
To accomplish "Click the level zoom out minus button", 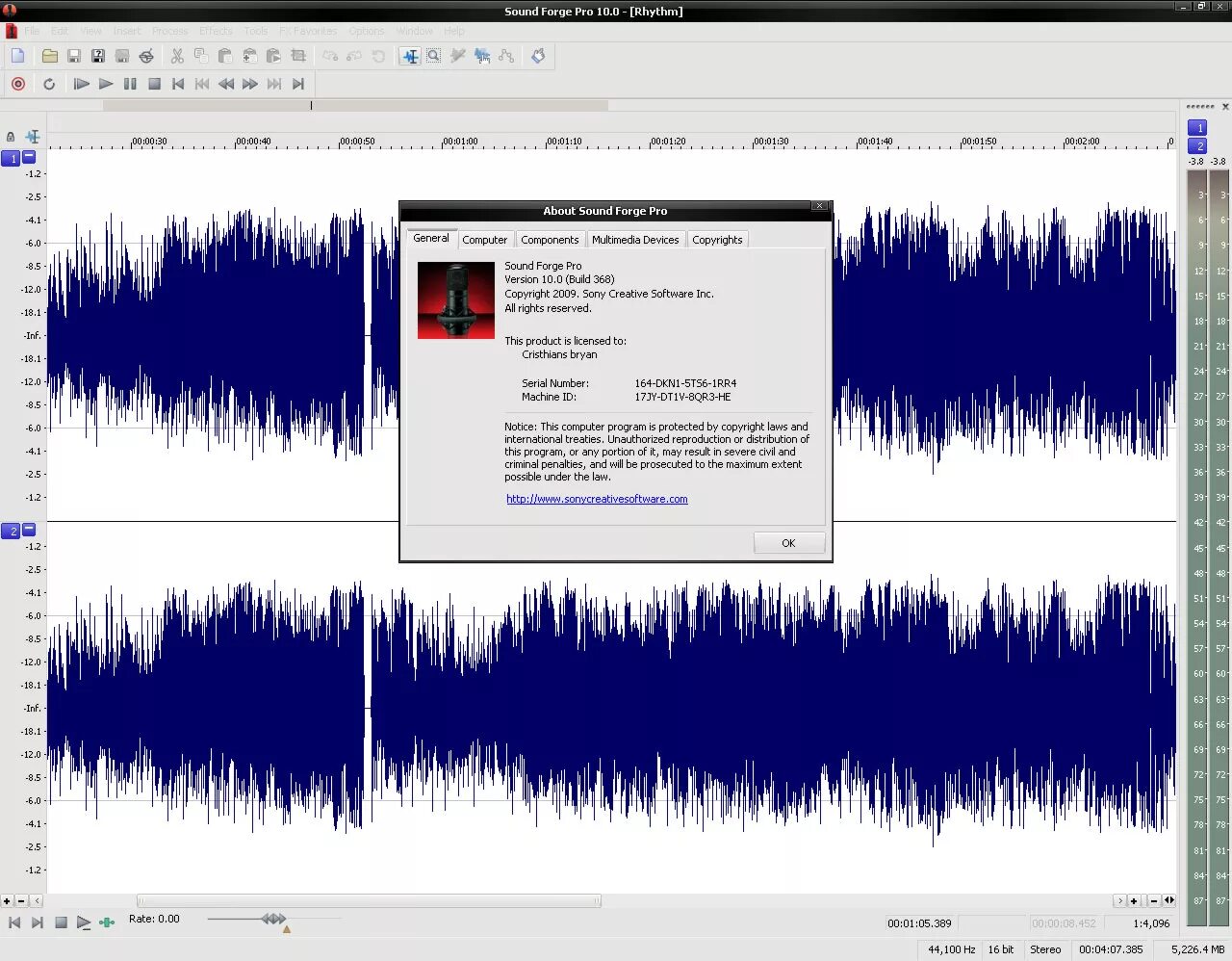I will (21, 901).
